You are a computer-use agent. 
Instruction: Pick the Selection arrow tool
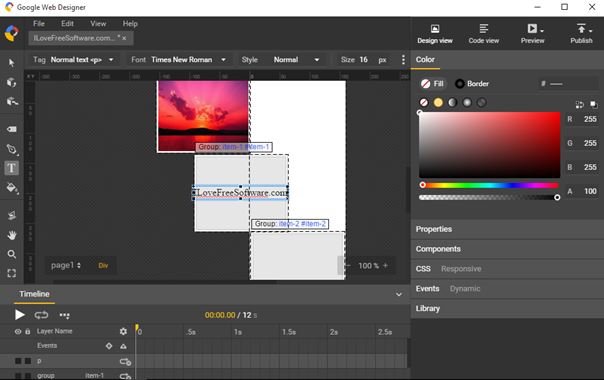11,63
